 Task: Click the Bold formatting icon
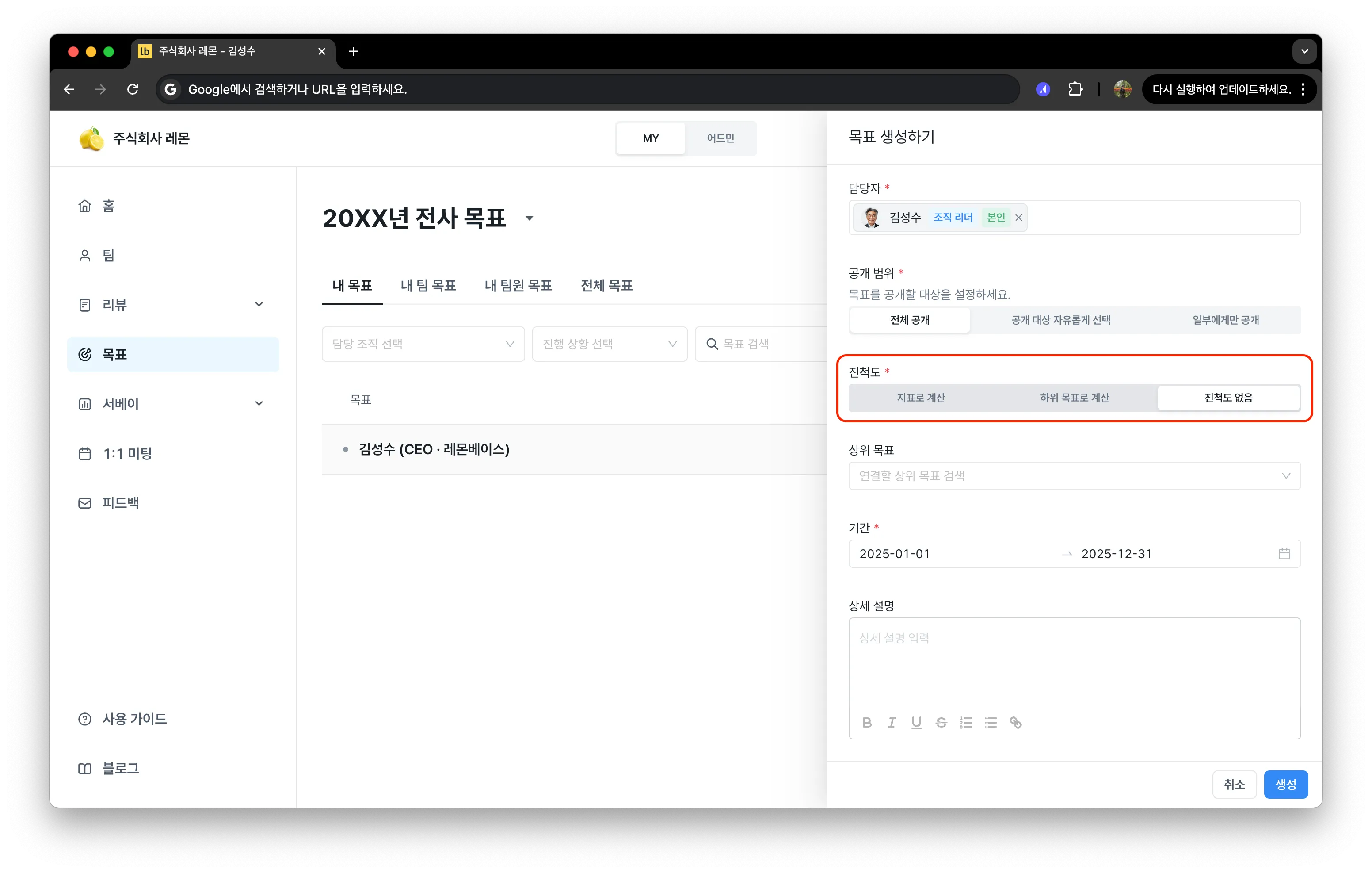tap(867, 723)
